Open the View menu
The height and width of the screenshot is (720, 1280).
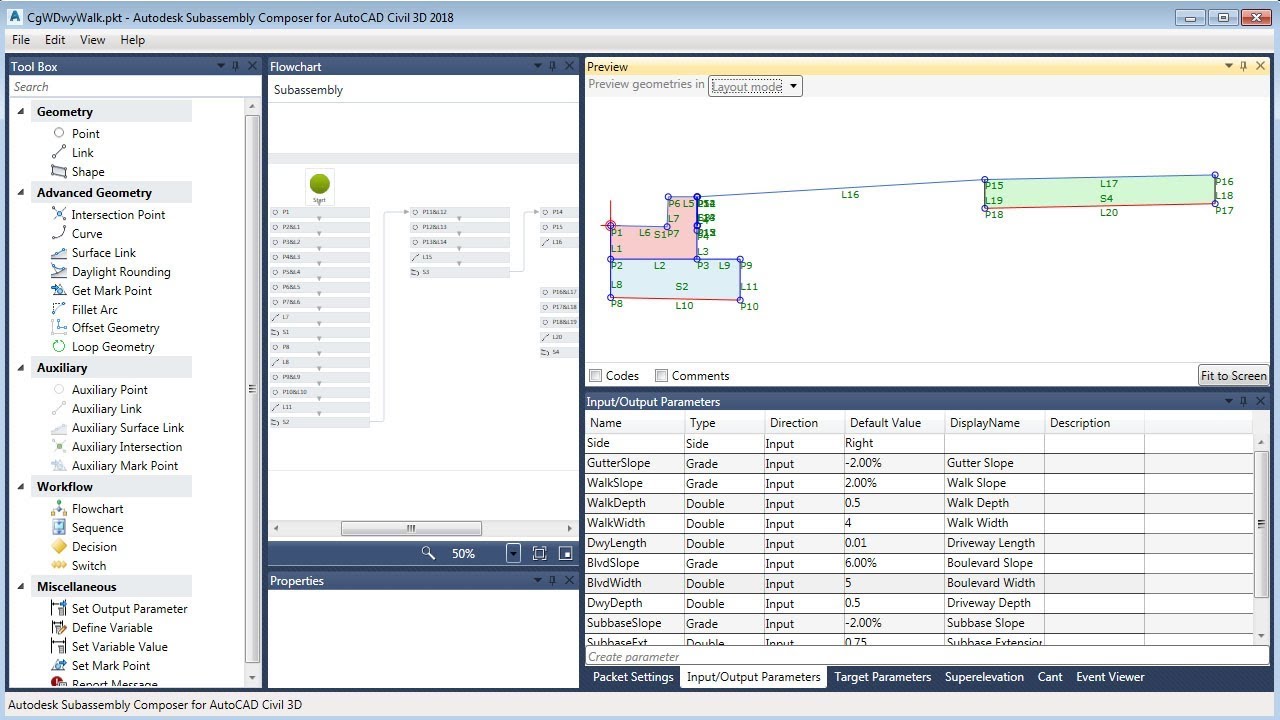(93, 40)
